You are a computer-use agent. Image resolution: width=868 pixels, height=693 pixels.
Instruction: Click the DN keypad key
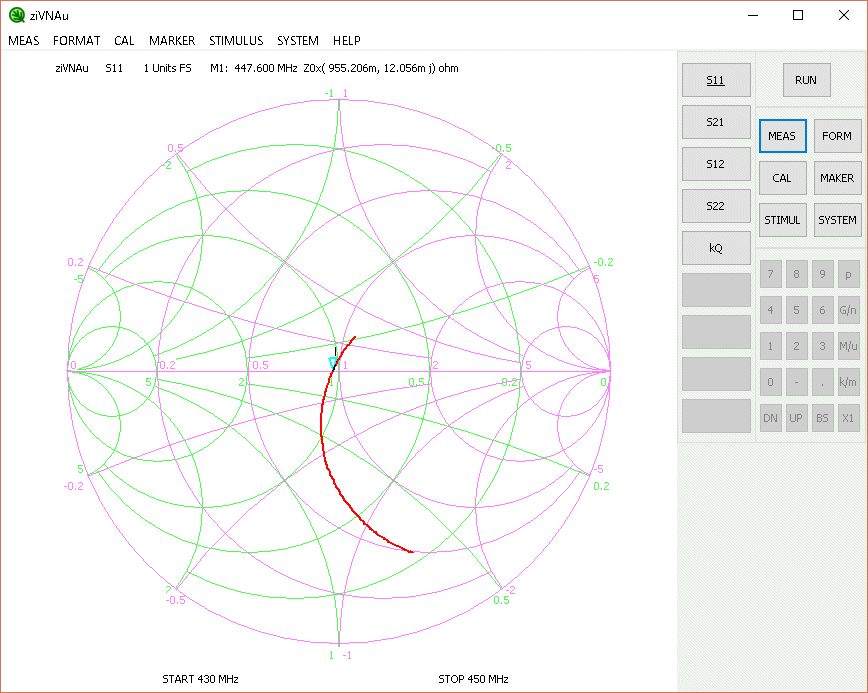coord(771,418)
